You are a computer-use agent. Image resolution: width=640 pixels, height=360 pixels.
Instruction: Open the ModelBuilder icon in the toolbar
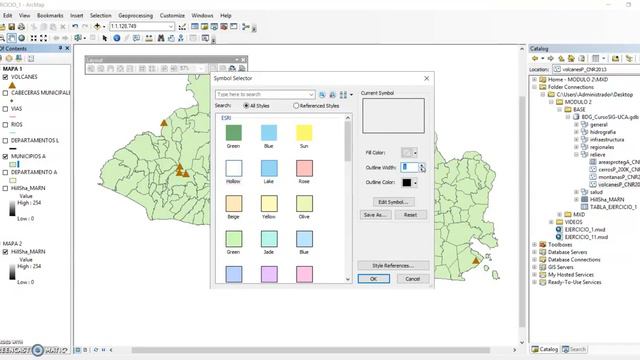(x=246, y=27)
